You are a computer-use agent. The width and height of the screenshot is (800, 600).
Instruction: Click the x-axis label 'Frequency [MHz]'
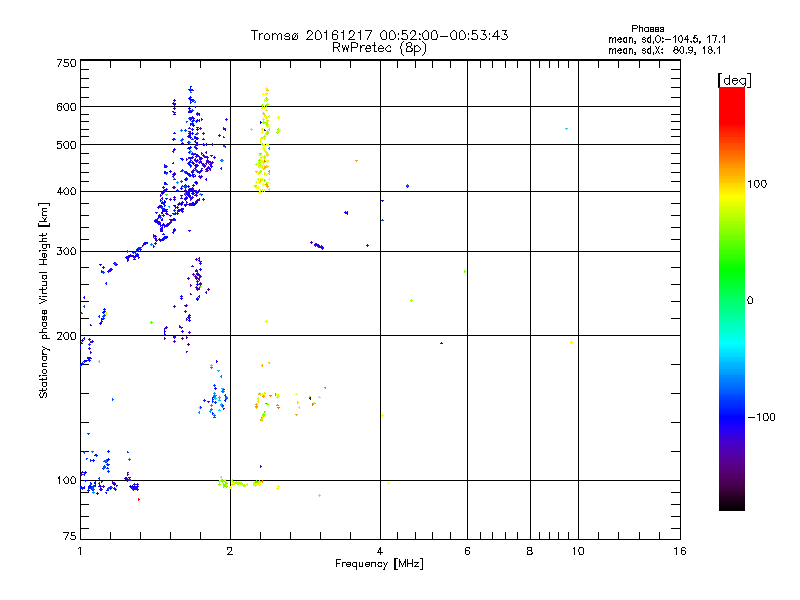point(379,564)
